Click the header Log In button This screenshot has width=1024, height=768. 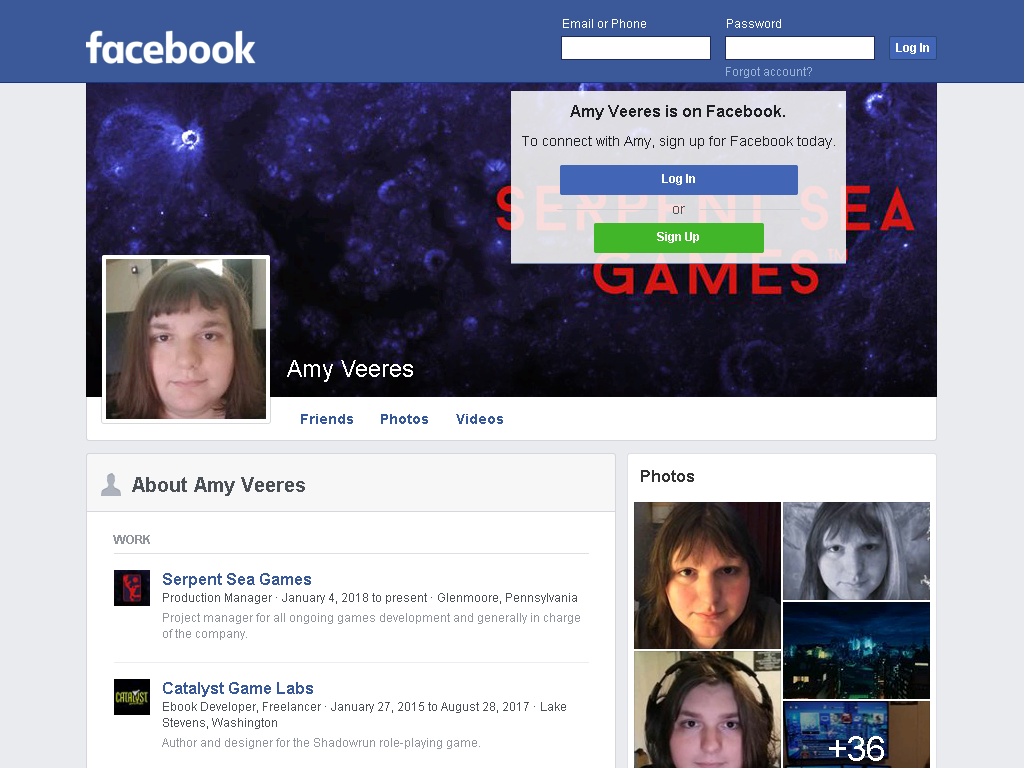coord(912,48)
